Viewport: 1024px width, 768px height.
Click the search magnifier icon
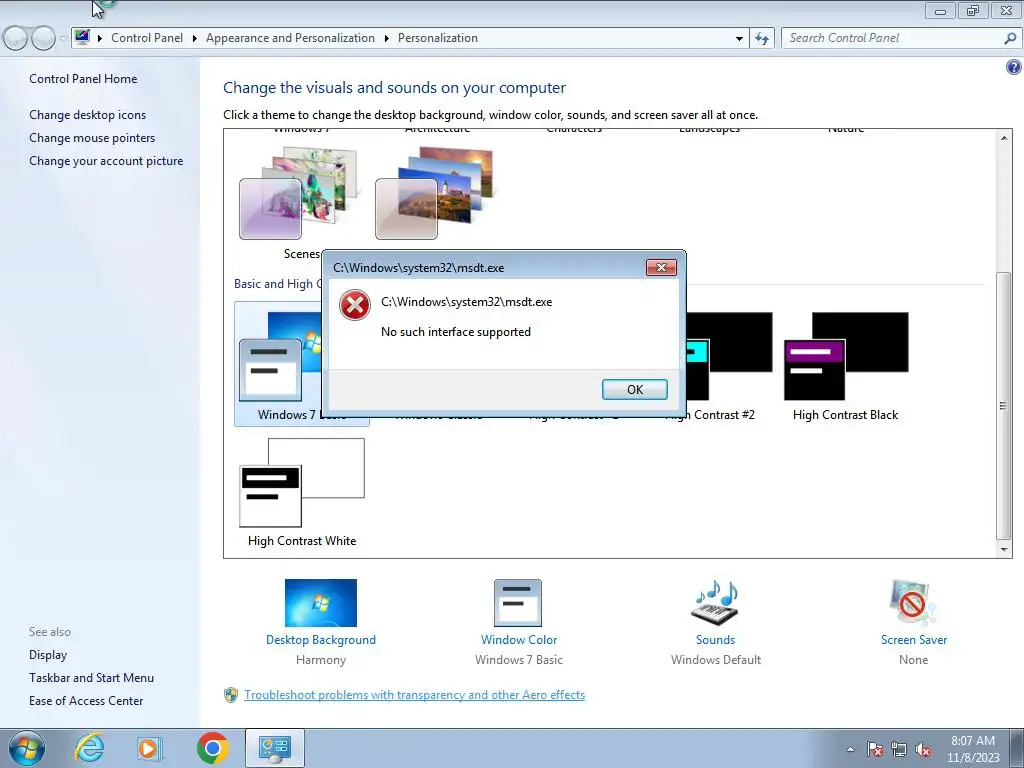1010,38
